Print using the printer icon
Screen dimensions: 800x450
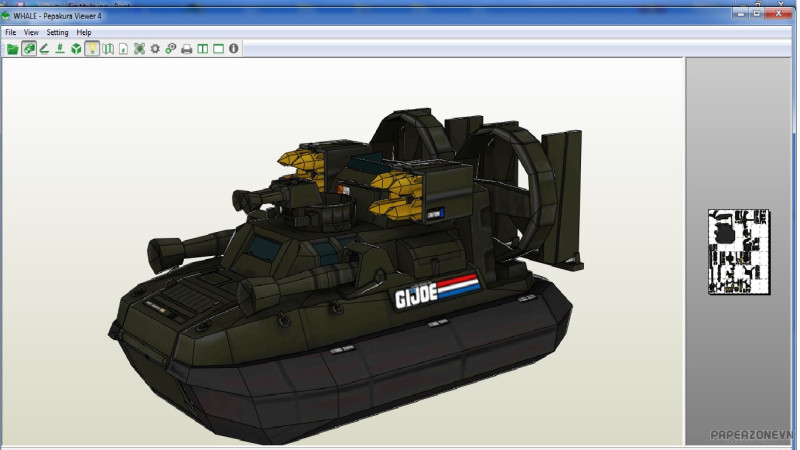[187, 48]
